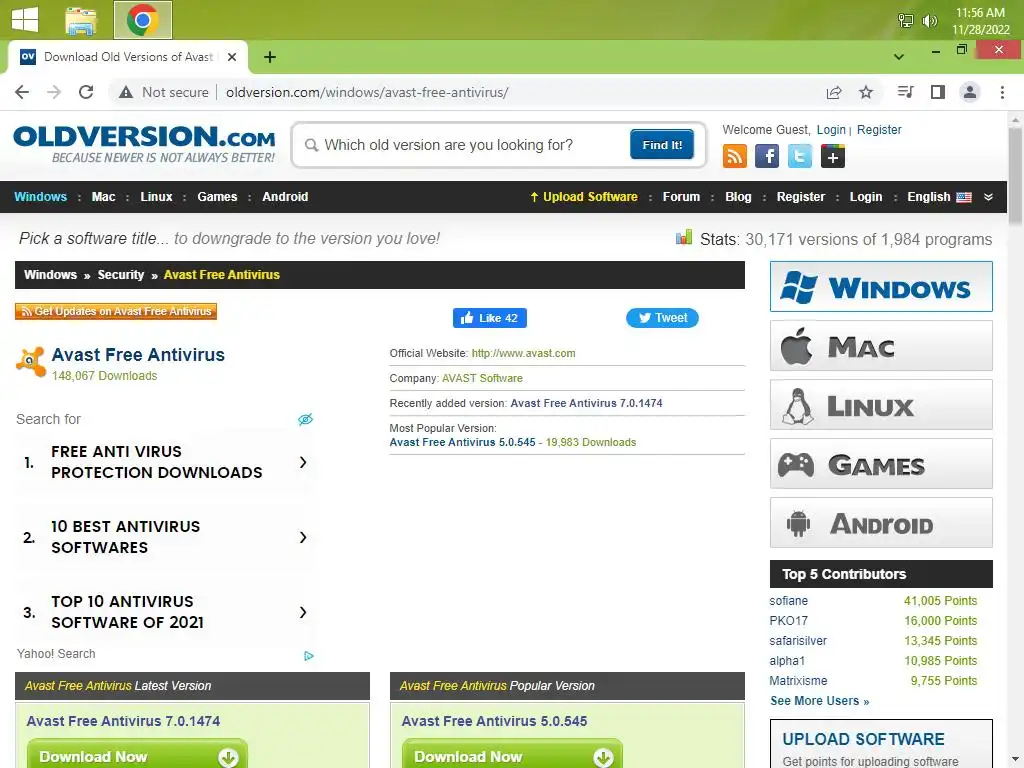Open the media control icon in toolbar

[x=905, y=92]
